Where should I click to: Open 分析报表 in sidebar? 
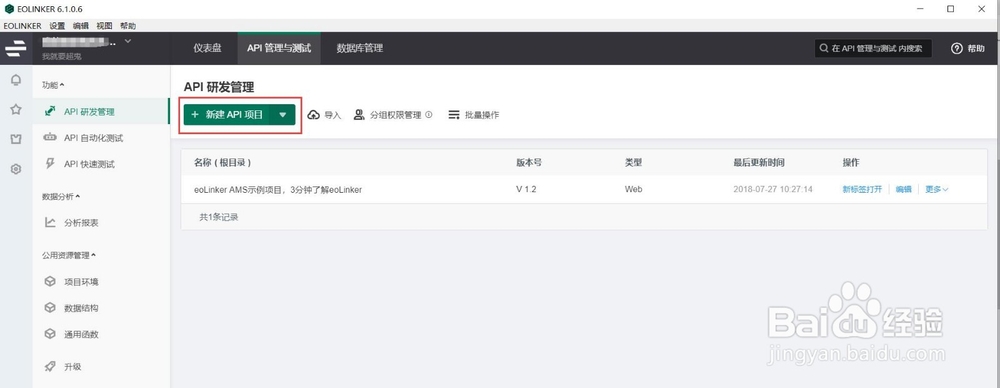coord(101,223)
